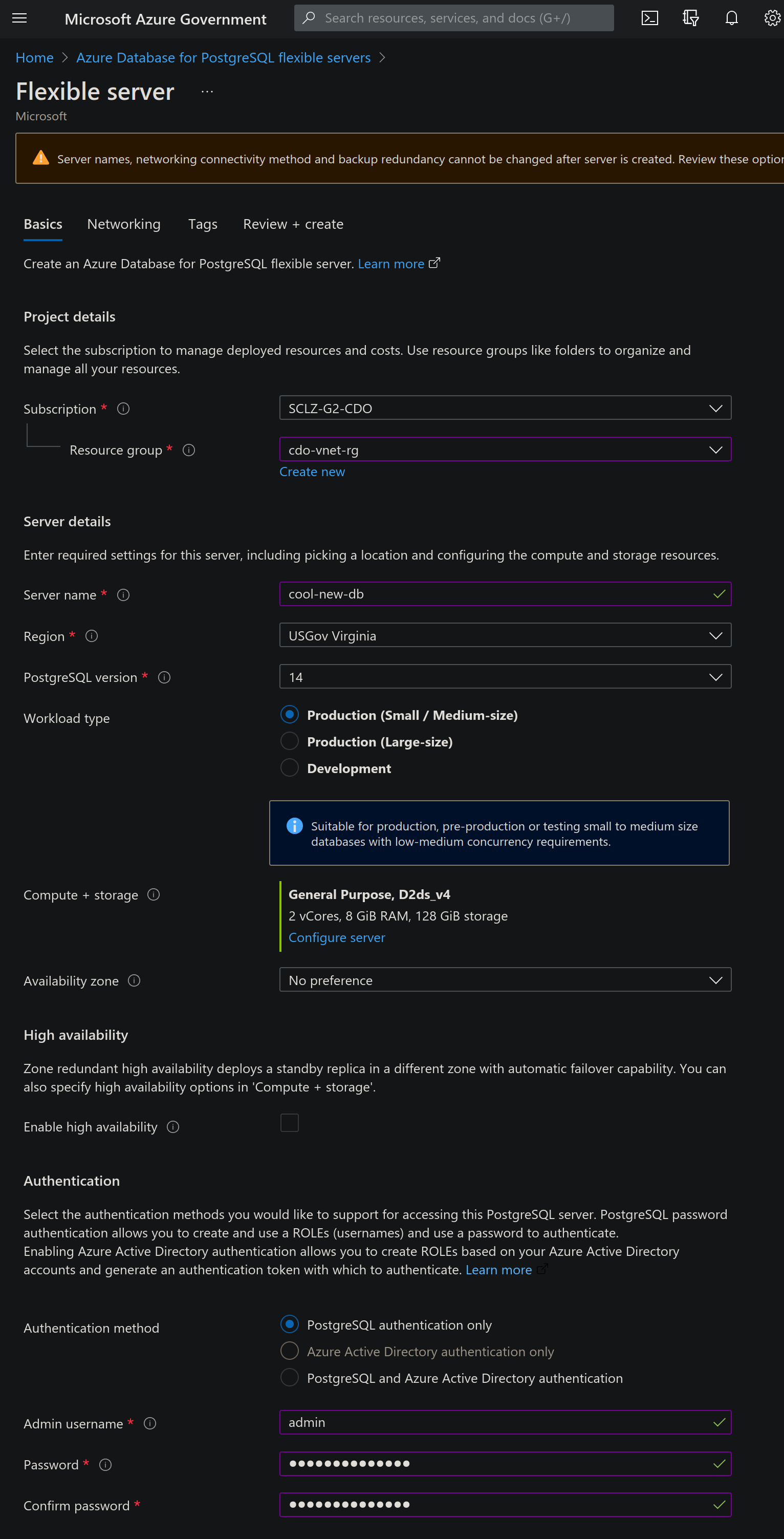Show info tooltip for Server name
The height and width of the screenshot is (1539, 784).
pos(123,595)
